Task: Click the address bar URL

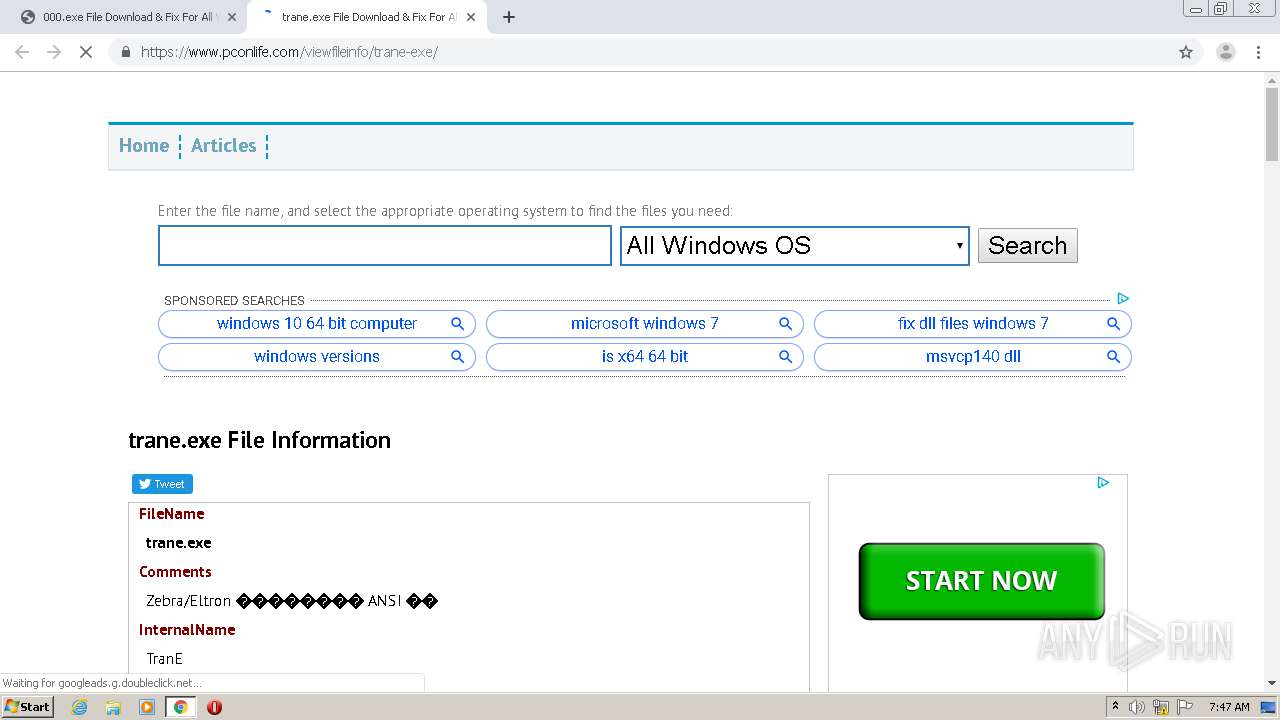Action: click(x=289, y=52)
